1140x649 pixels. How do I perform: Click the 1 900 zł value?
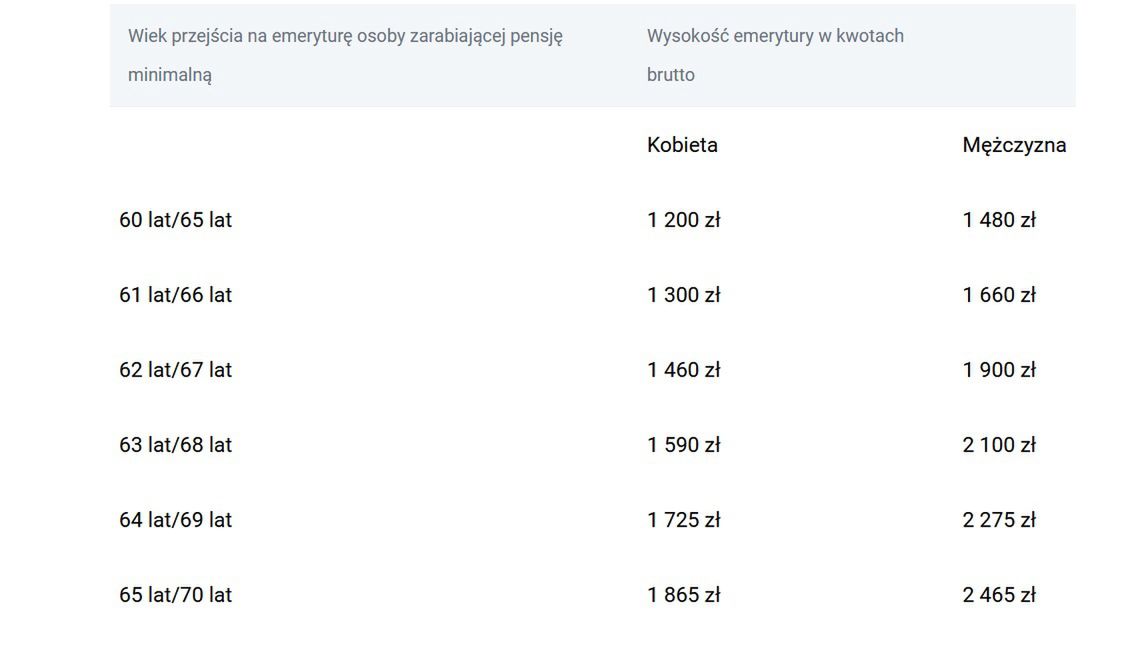(999, 370)
